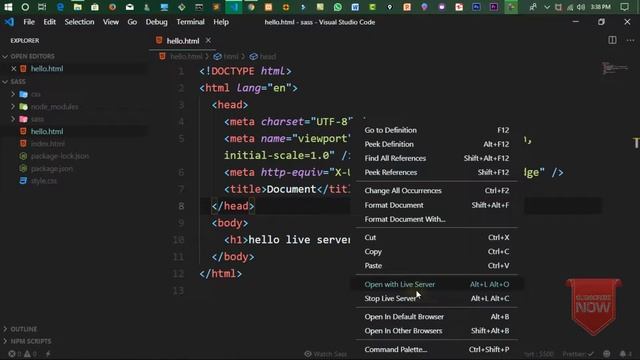This screenshot has height=360, width=640.
Task: Open WhatsApp from the taskbar
Action: 338,7
